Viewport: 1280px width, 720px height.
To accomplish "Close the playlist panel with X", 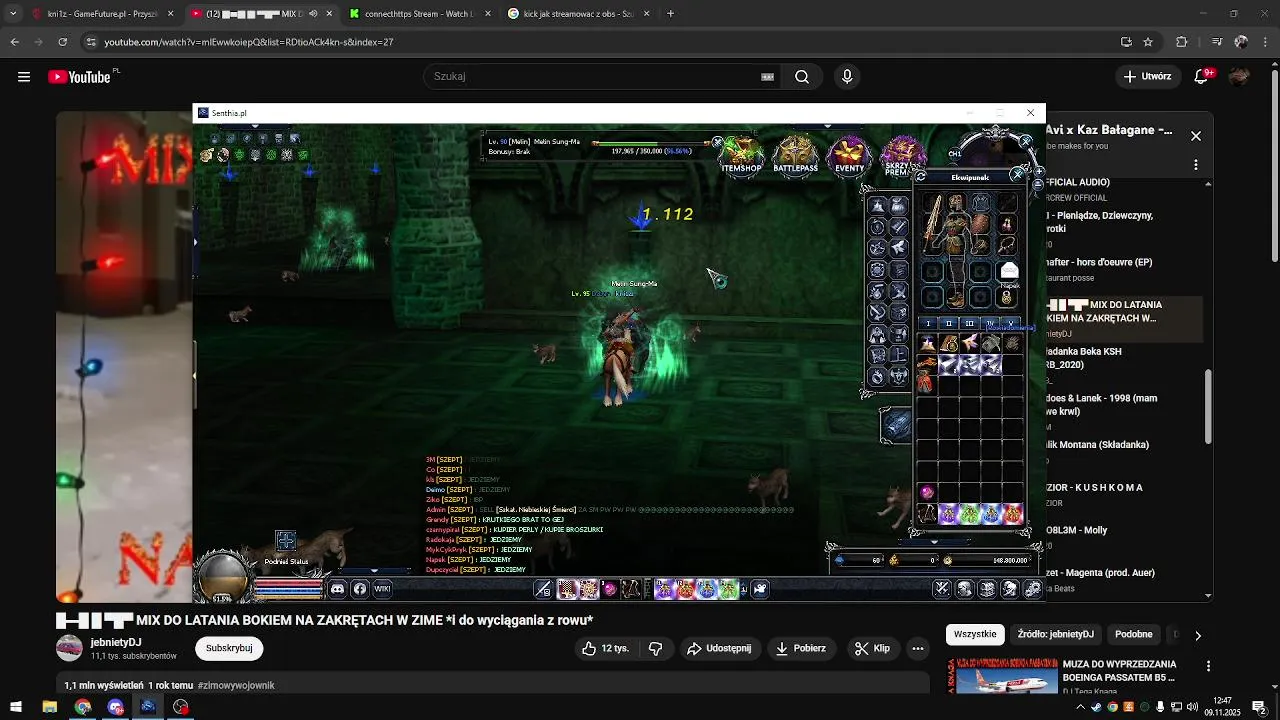I will pyautogui.click(x=1195, y=136).
